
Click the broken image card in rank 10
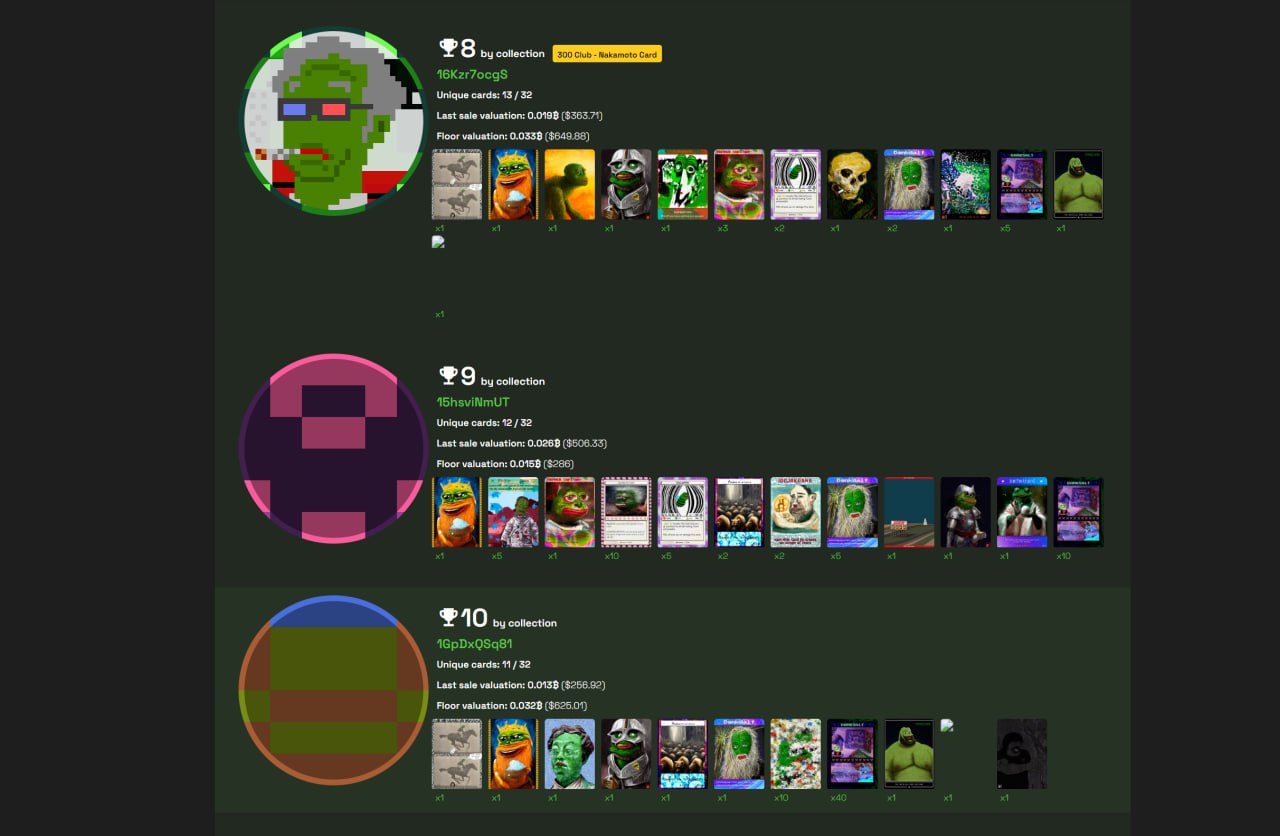947,725
